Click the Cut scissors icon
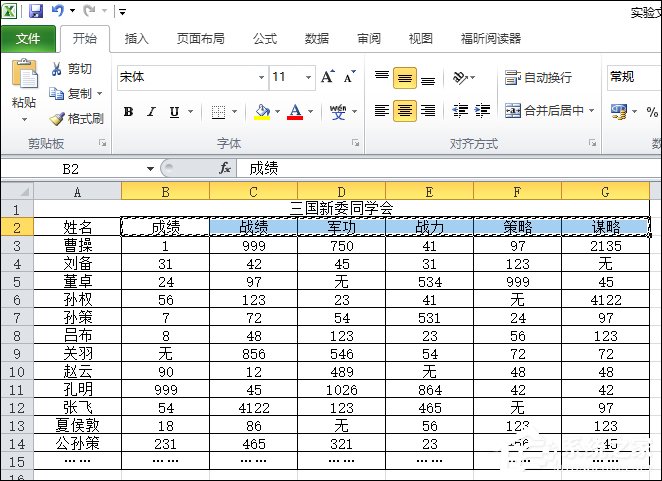 pos(57,69)
